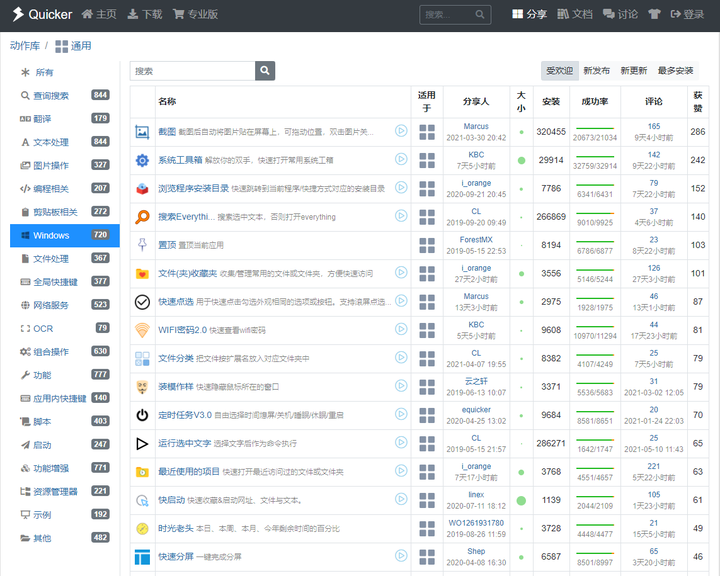
Task: Open sharer Marcus profile in 截图 row
Action: [476, 126]
